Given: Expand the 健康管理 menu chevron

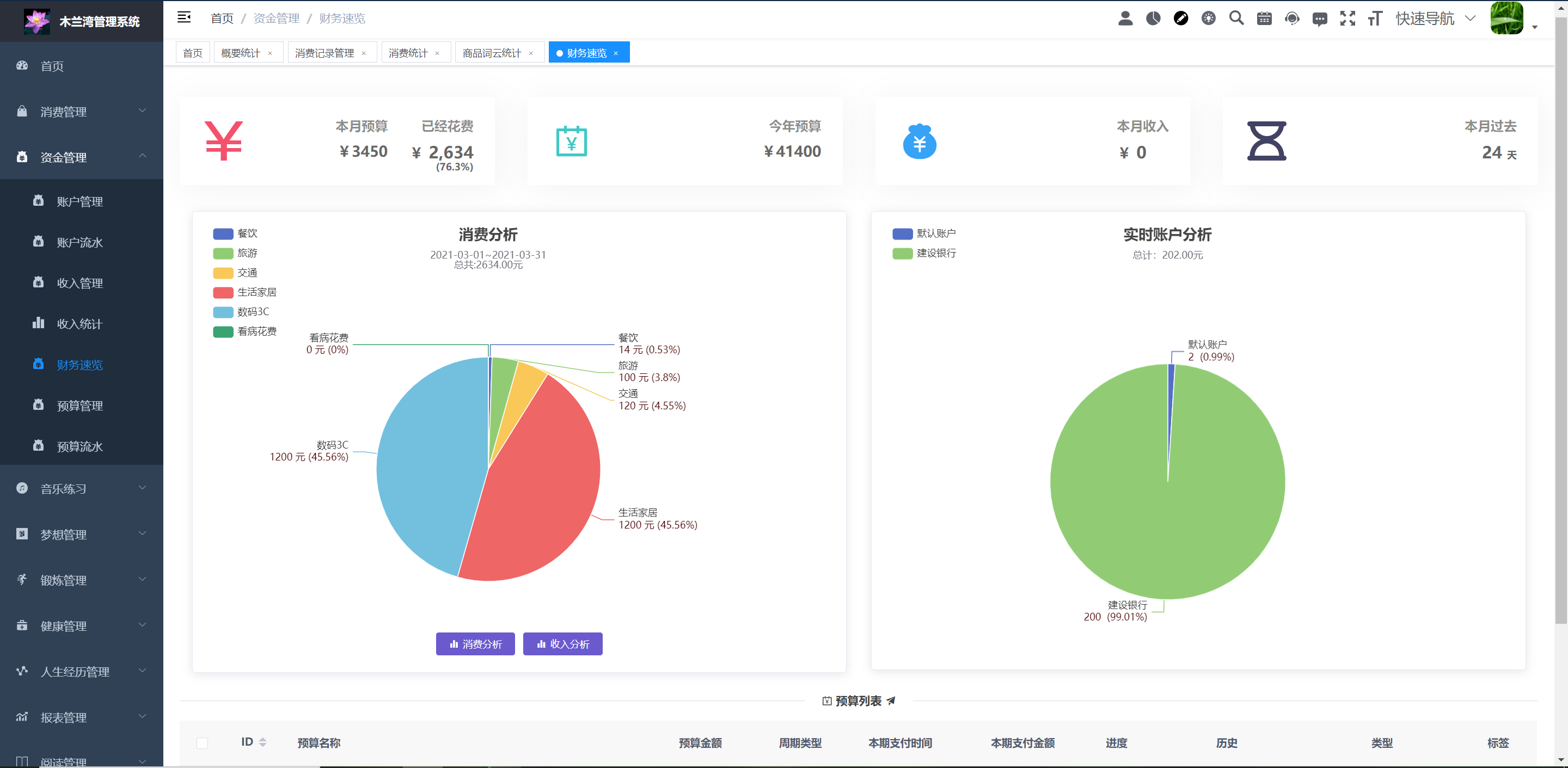Looking at the screenshot, I should coord(143,625).
